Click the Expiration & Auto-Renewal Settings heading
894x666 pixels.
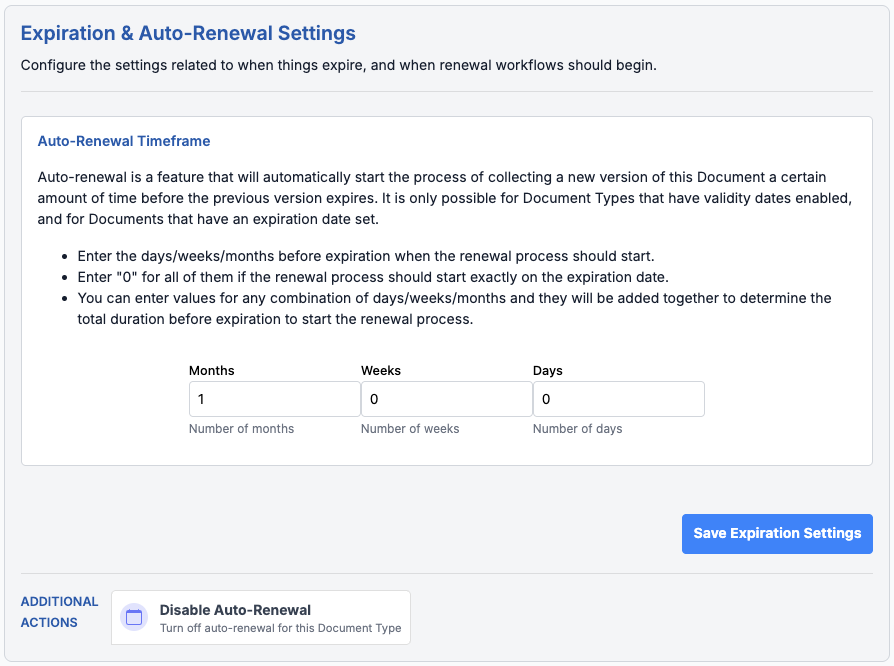coord(188,33)
